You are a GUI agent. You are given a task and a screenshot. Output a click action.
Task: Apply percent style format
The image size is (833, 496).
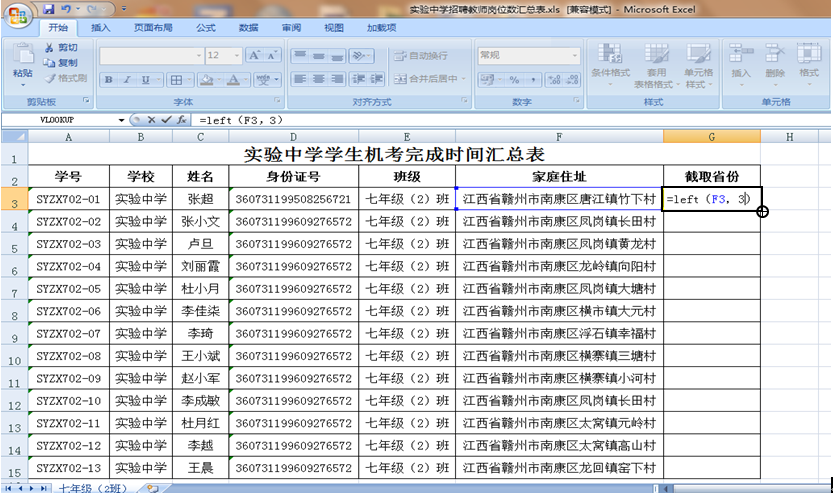514,80
